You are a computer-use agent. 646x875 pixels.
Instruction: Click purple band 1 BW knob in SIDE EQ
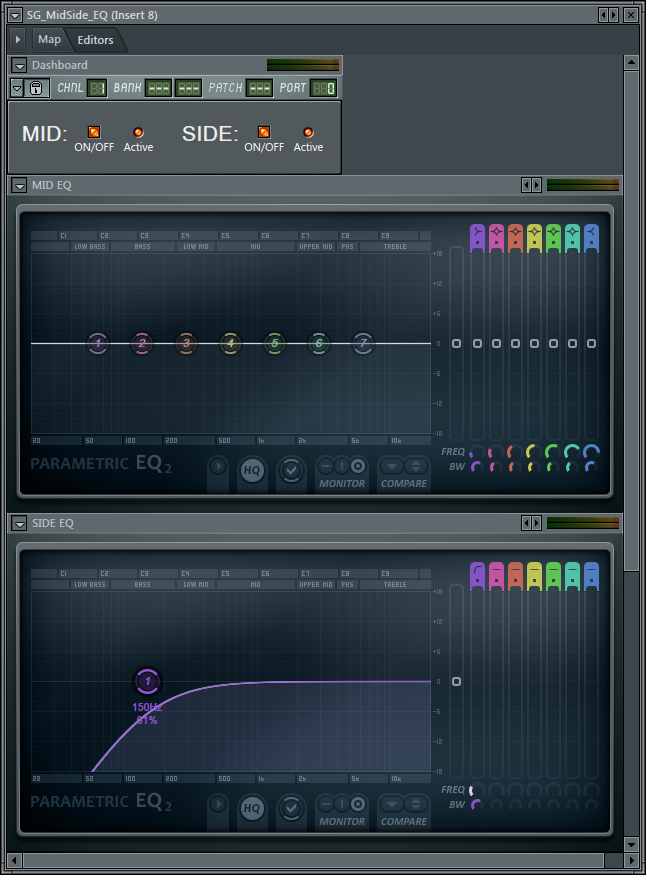pos(476,805)
